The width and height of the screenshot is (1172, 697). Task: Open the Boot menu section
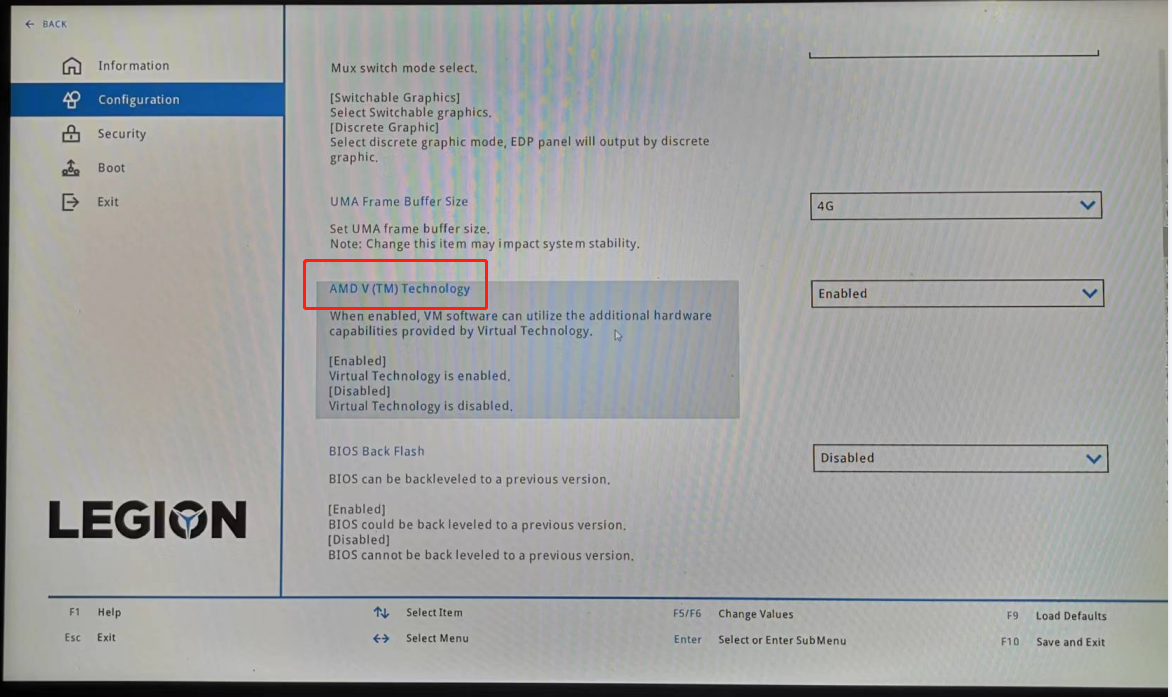112,168
